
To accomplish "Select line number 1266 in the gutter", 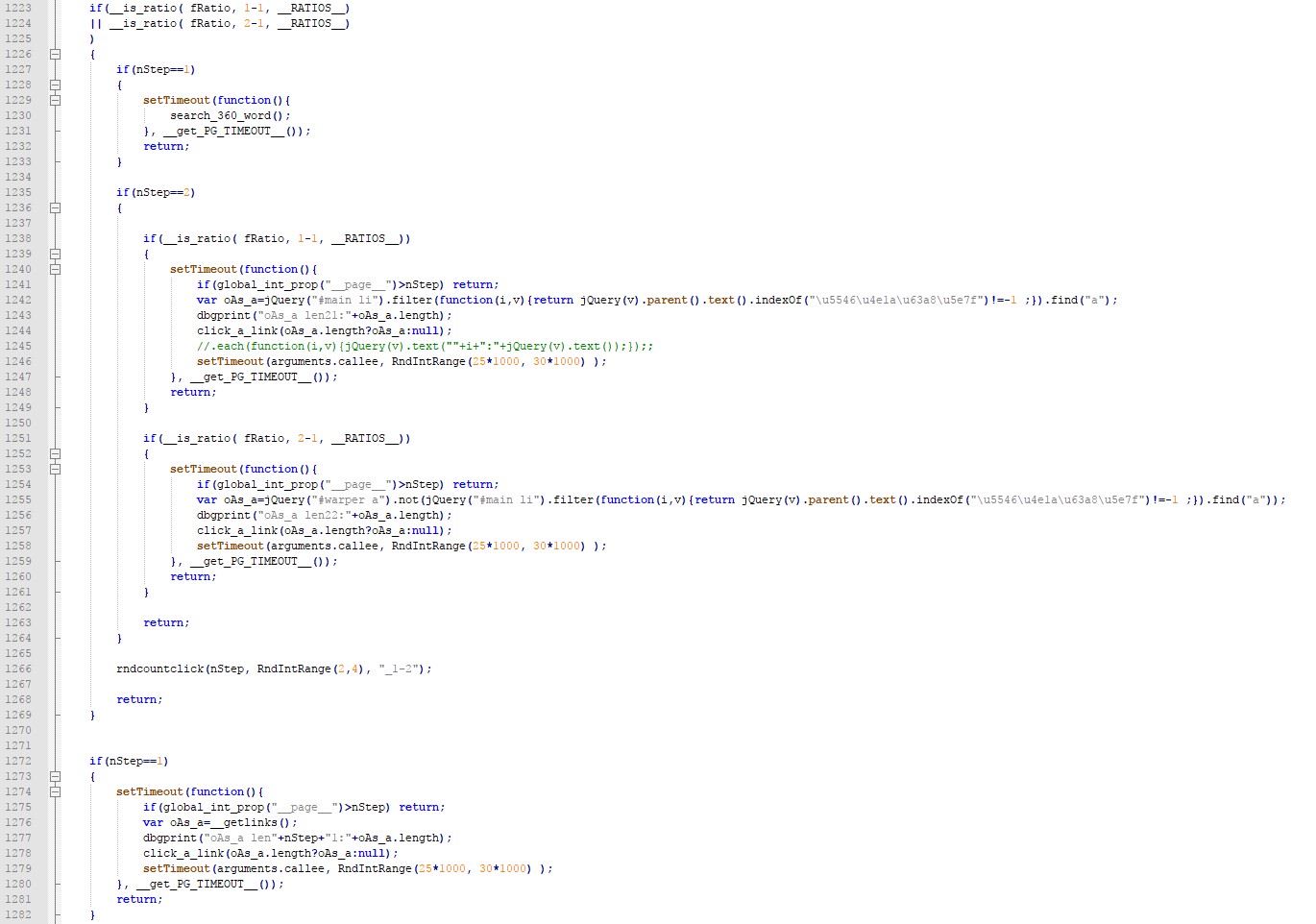I will [x=18, y=669].
